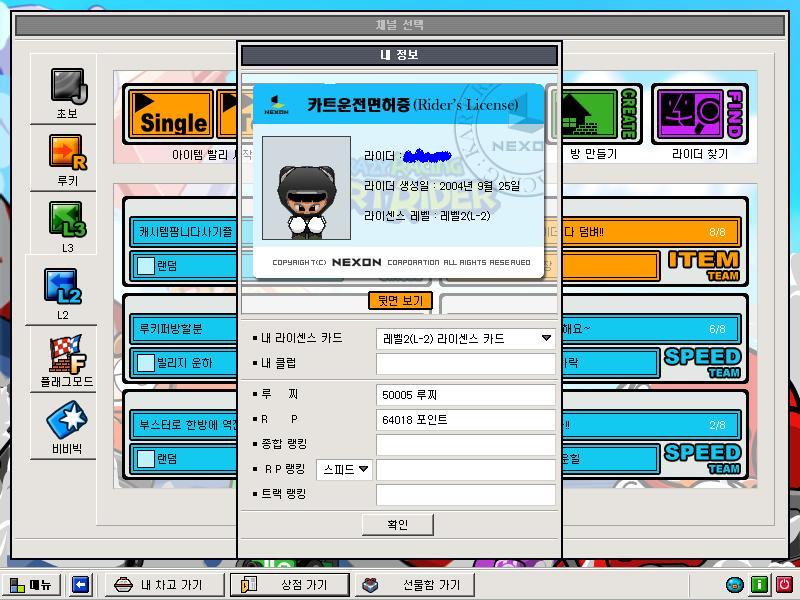
Task: Start Single item quick-start mode
Action: (x=171, y=114)
